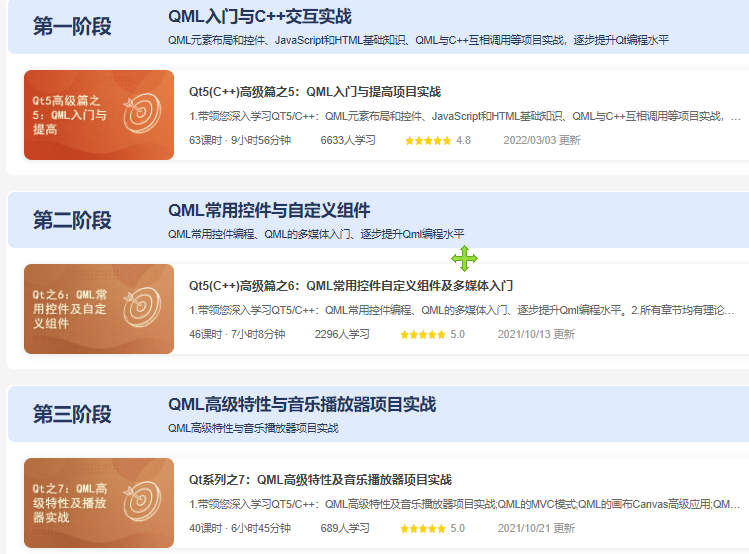The width and height of the screenshot is (749, 554).
Task: Click the 5.0 stars of 2296人学习 course
Action: 422,334
